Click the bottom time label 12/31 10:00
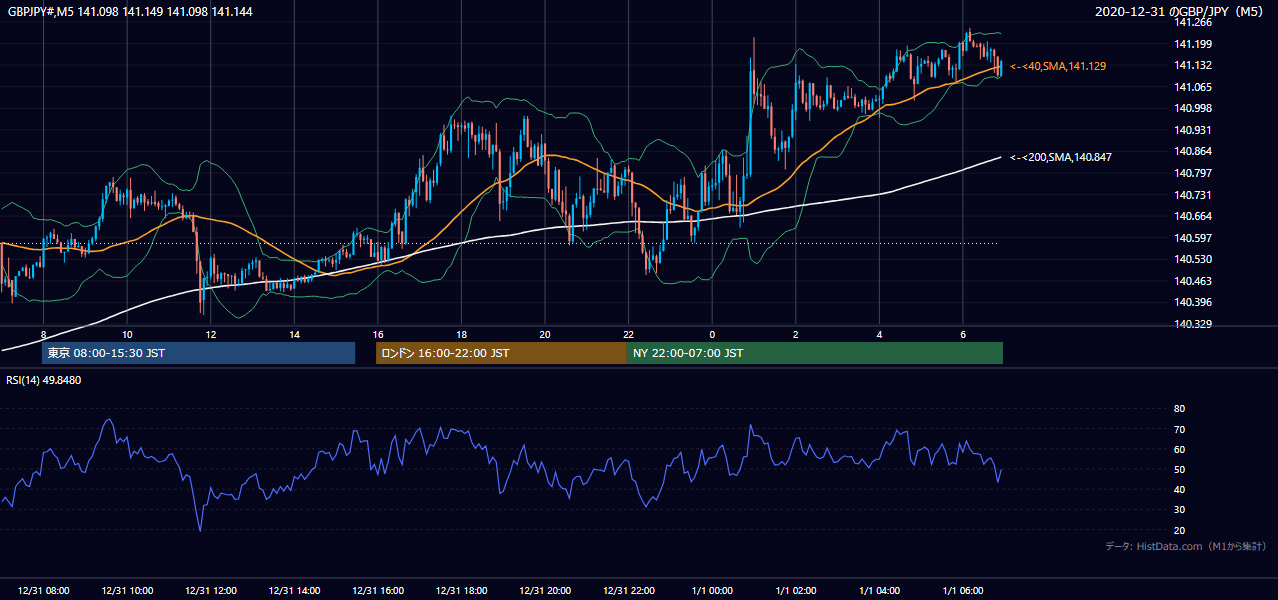 pos(127,591)
